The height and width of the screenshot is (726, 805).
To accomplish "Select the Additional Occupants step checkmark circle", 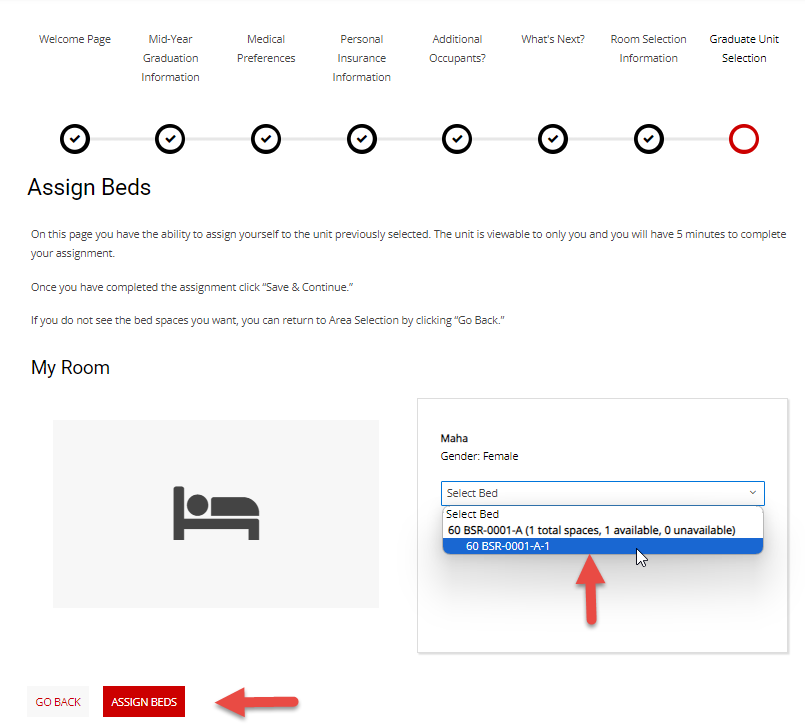I will 457,139.
